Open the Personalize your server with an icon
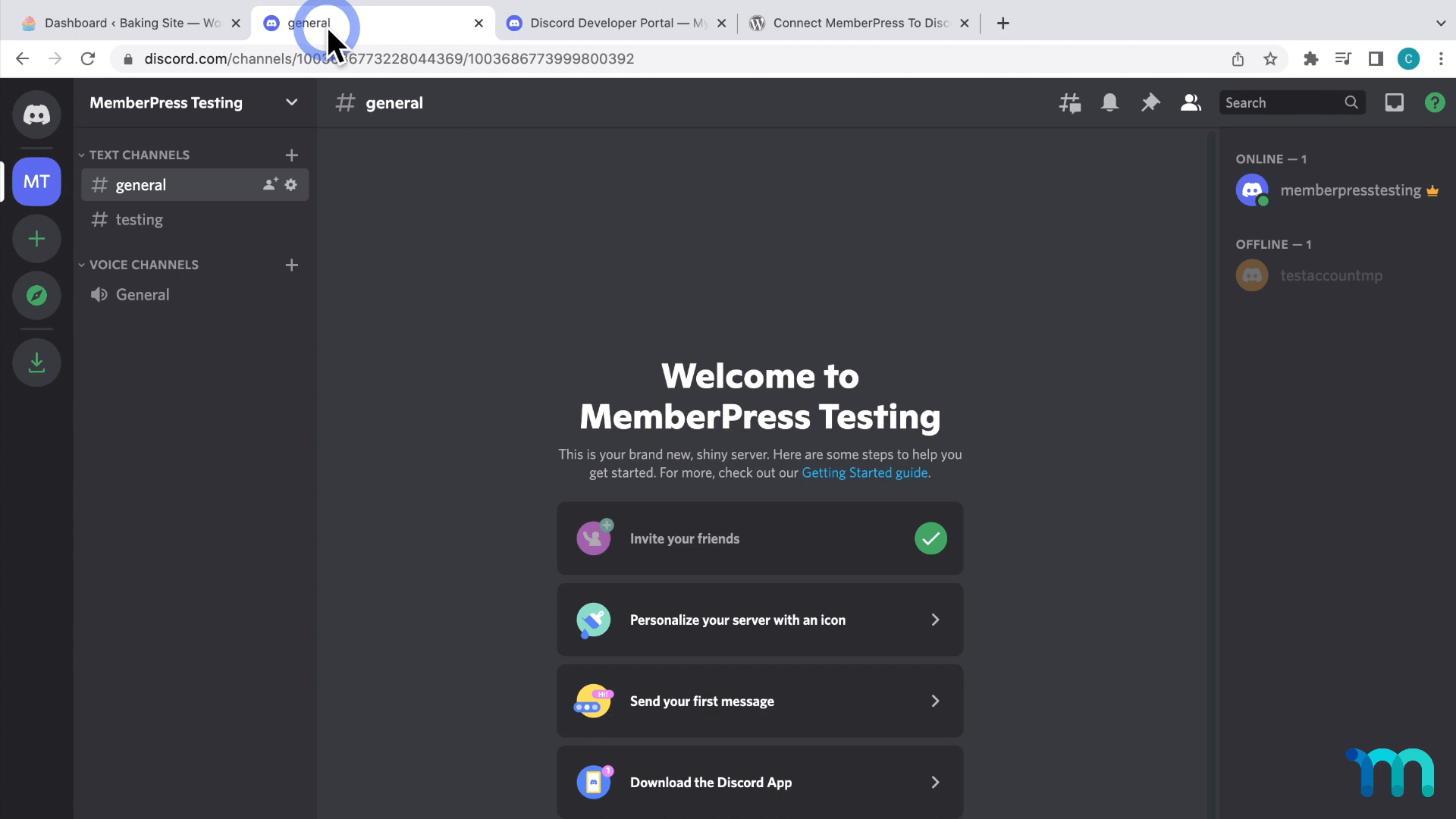 coord(760,619)
